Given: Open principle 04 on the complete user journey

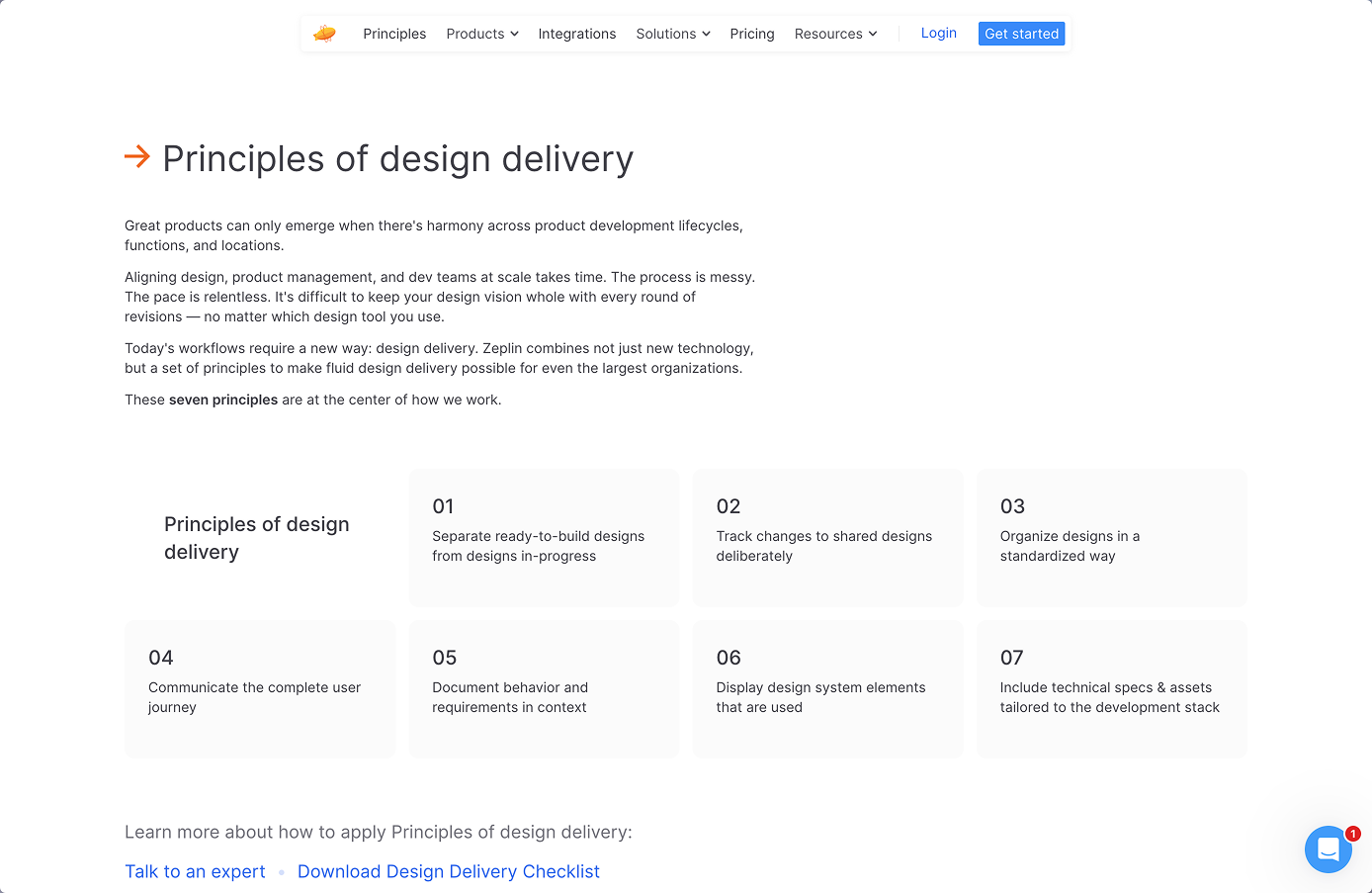Looking at the screenshot, I should [259, 688].
